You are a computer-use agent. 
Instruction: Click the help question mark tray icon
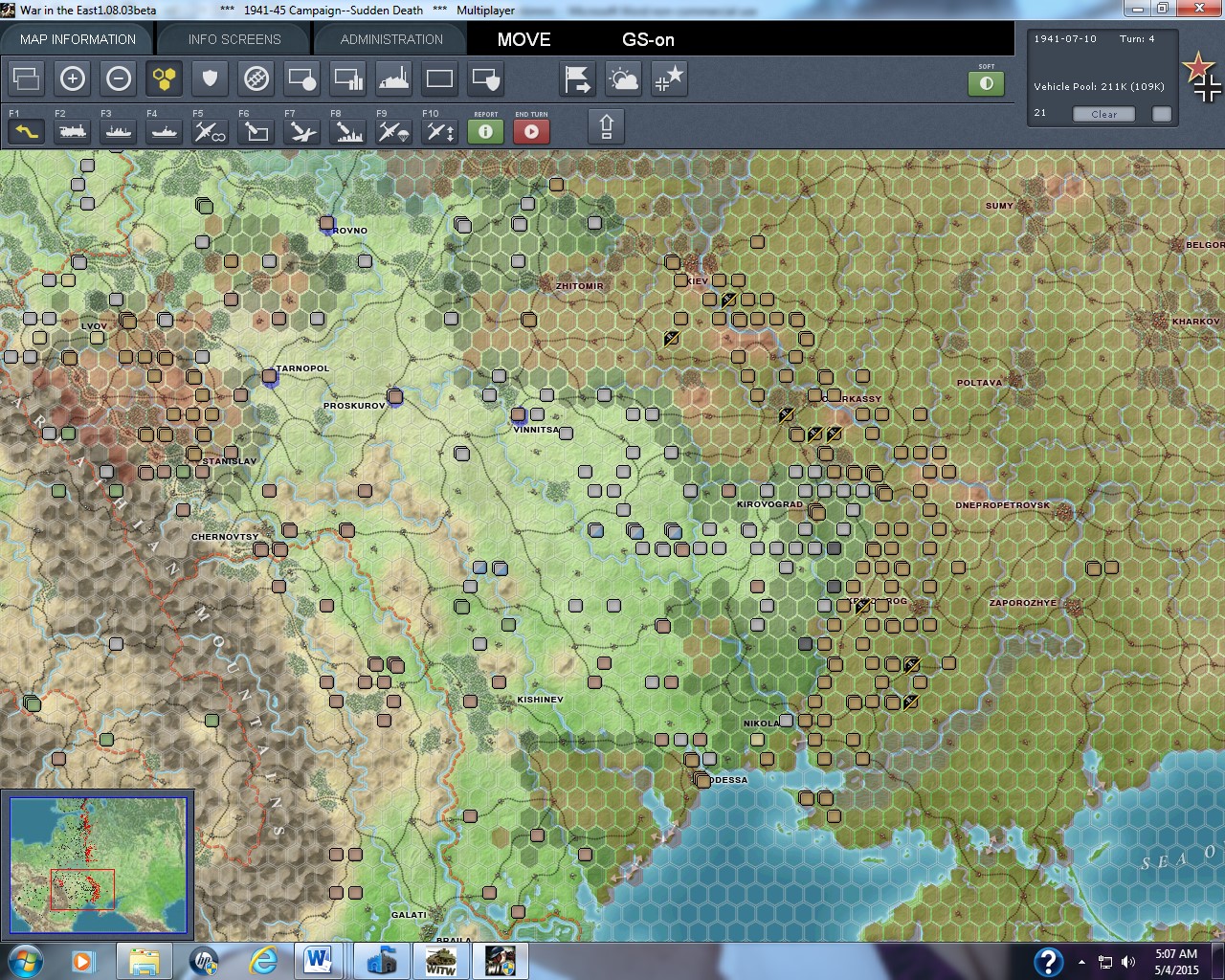pos(1048,961)
